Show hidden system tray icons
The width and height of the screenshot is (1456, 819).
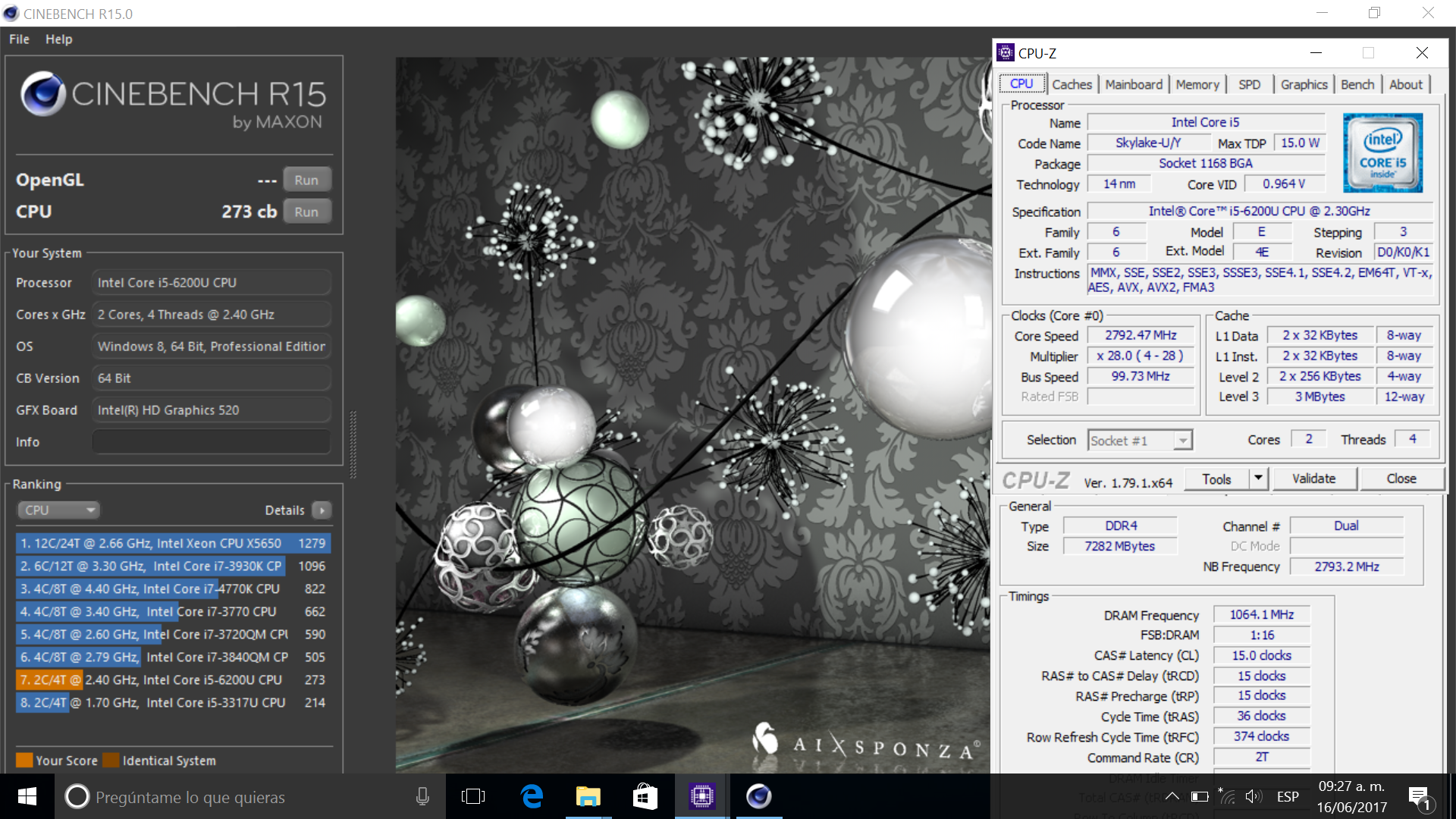click(x=1172, y=796)
